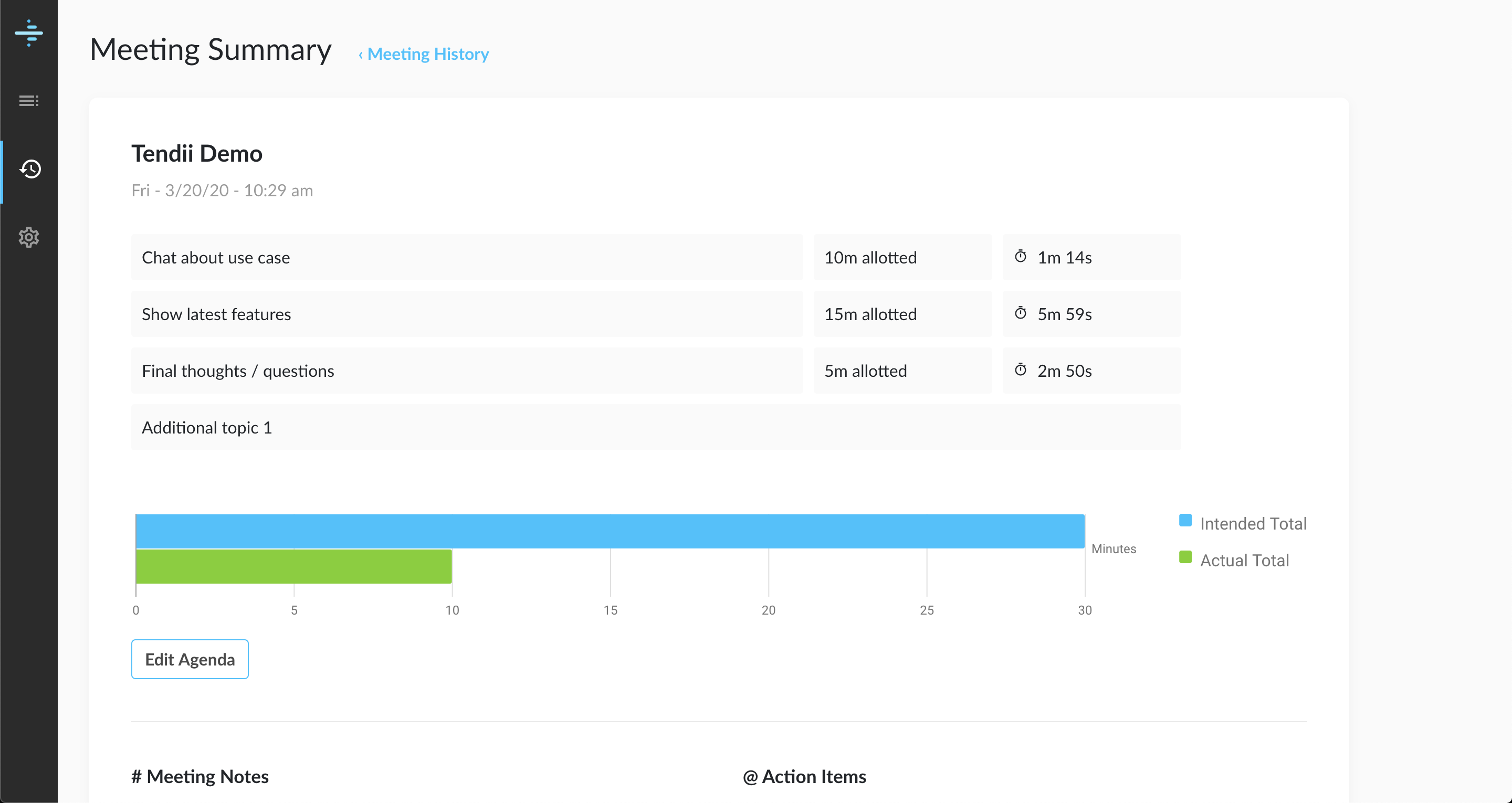Image resolution: width=1512 pixels, height=803 pixels.
Task: Select the Show latest features topic
Action: pos(467,314)
